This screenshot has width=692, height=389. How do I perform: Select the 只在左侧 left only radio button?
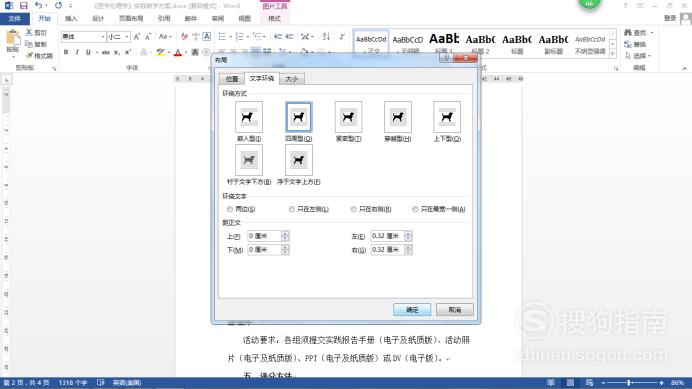[x=291, y=209]
